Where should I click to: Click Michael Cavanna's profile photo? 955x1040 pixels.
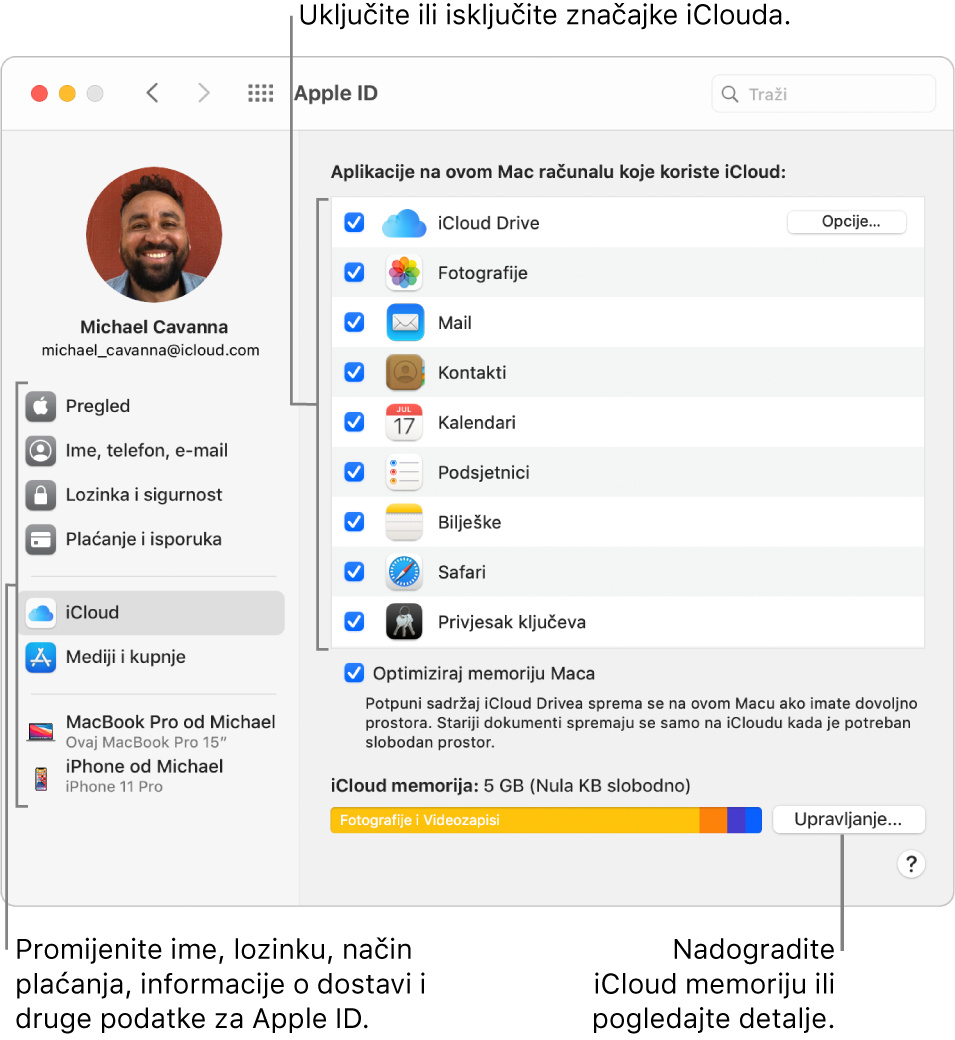[x=154, y=235]
